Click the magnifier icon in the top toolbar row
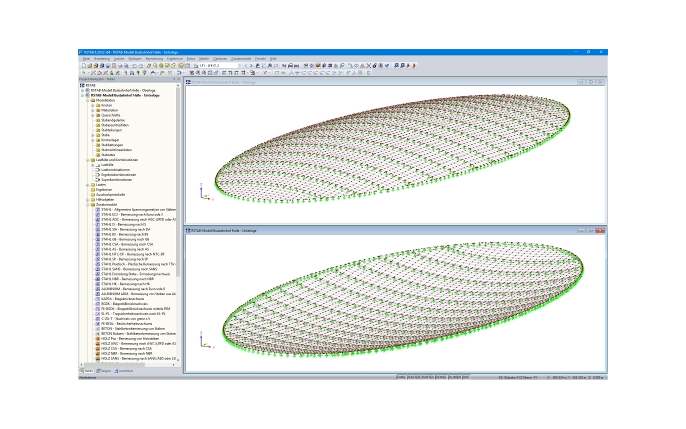The height and width of the screenshot is (429, 686). point(155,66)
